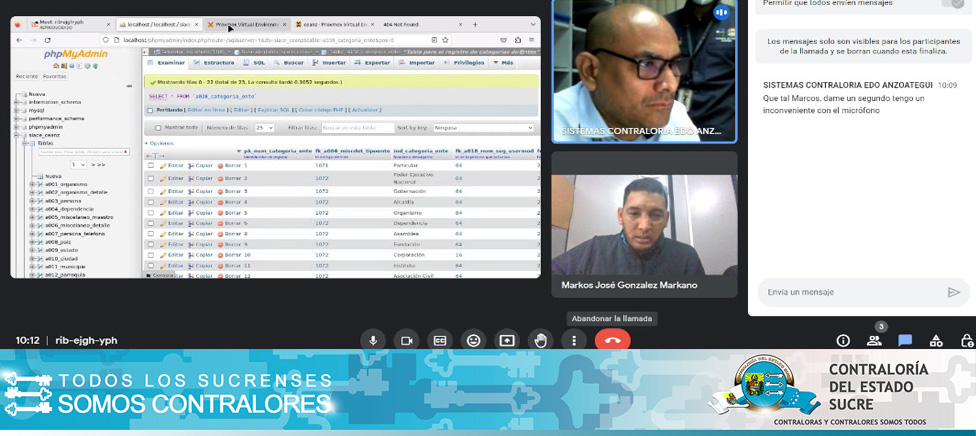Open the Más dropdown menu
Image resolution: width=976 pixels, height=436 pixels.
tap(503, 63)
